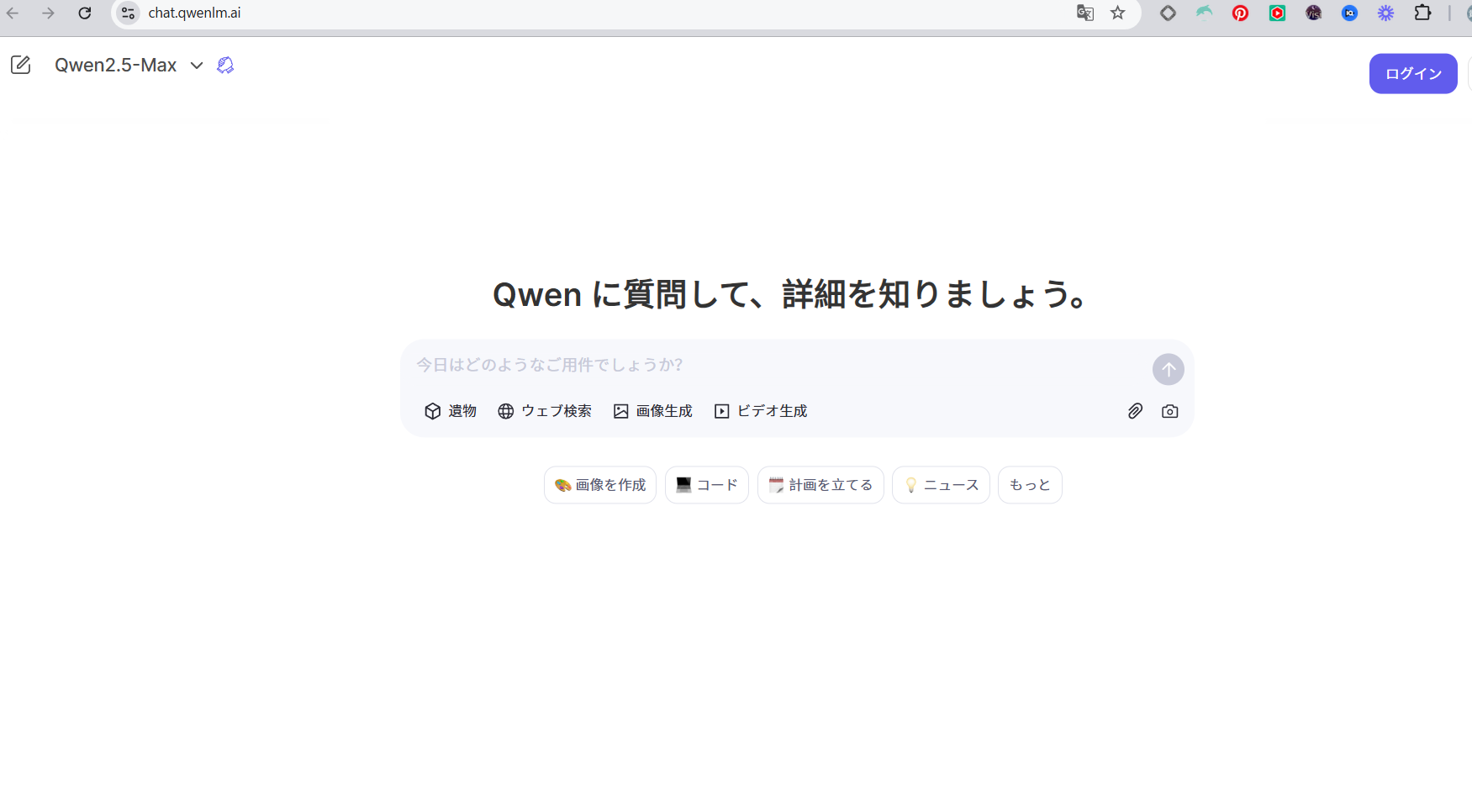Click the Pinterest extension icon

[x=1240, y=13]
